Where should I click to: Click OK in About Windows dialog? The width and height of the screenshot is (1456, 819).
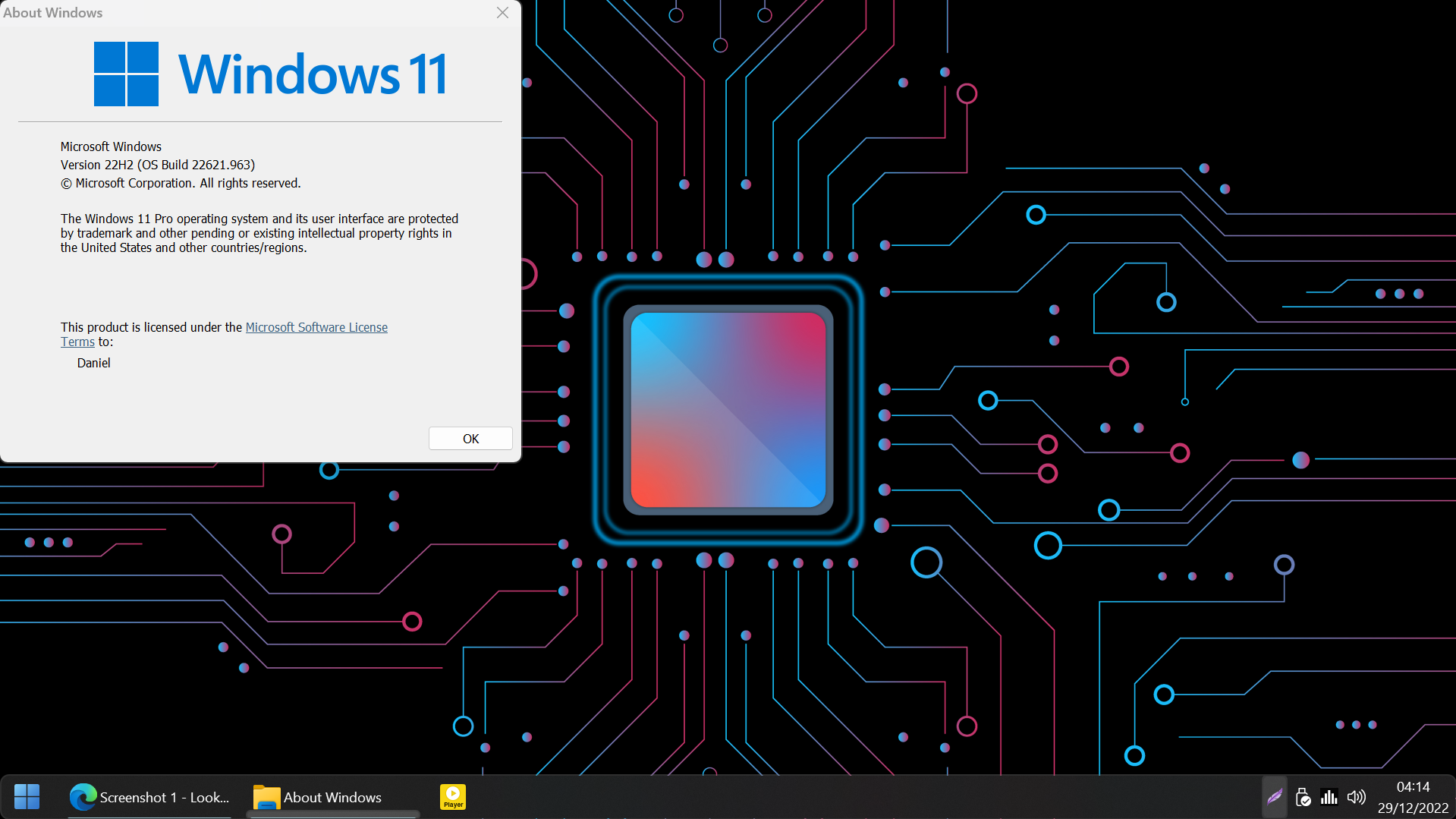(x=470, y=439)
